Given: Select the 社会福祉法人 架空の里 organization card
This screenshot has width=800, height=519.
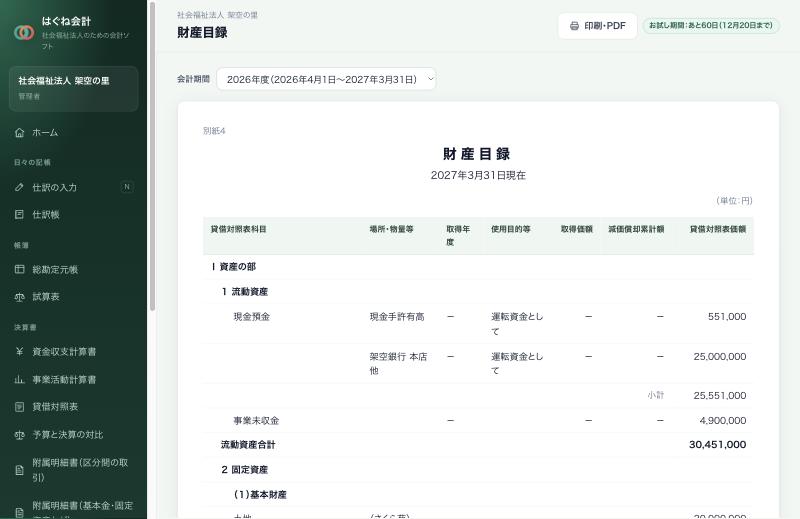Looking at the screenshot, I should (x=73, y=88).
